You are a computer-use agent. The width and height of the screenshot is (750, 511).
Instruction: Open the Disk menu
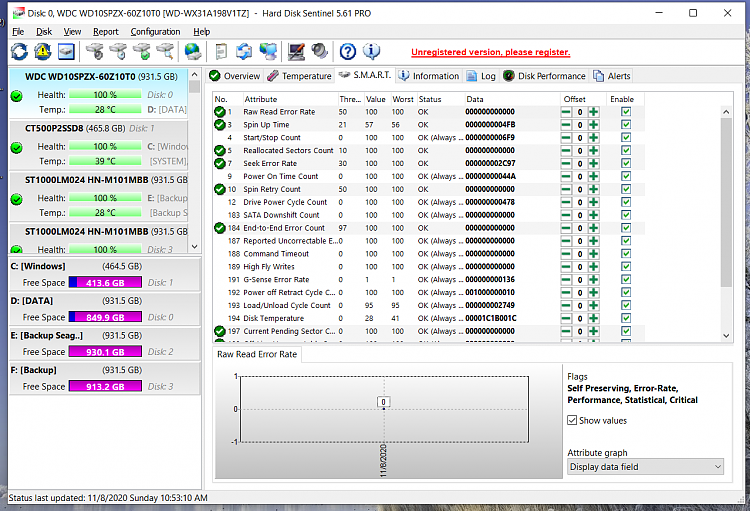pyautogui.click(x=44, y=32)
